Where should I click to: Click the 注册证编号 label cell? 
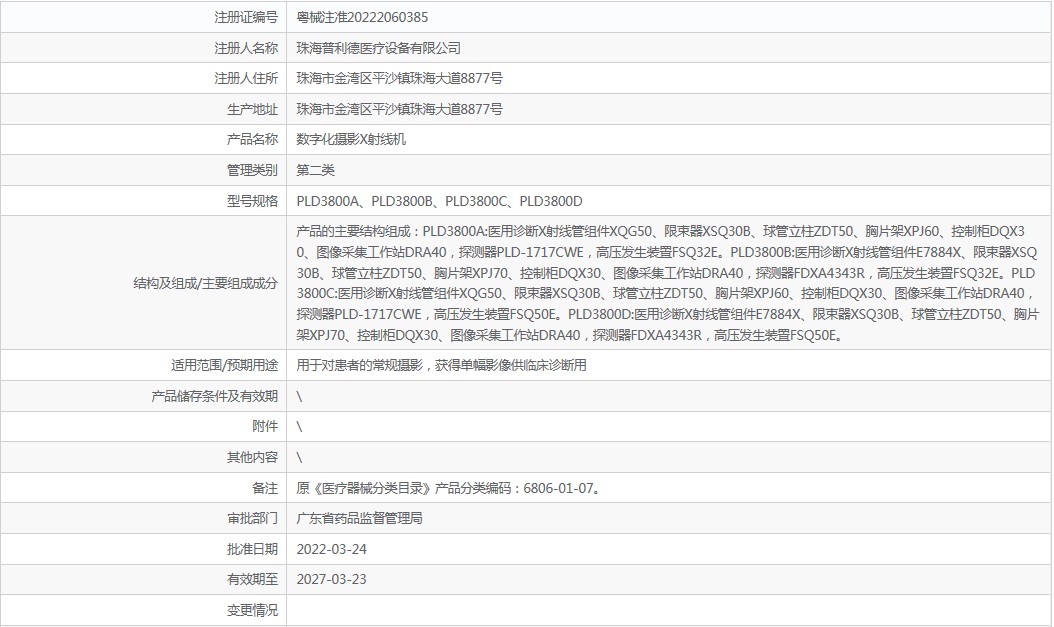144,17
